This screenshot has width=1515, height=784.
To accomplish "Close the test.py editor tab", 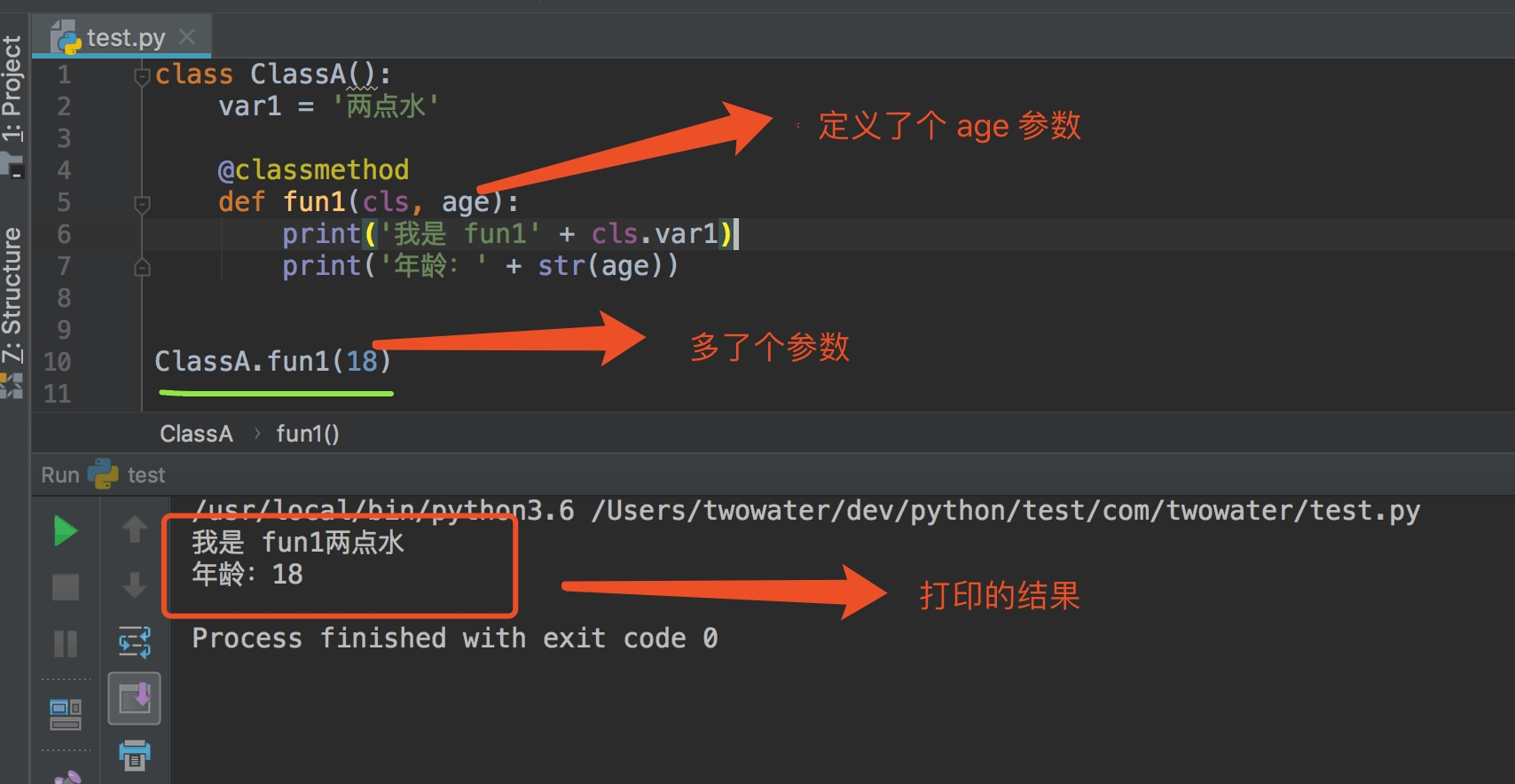I will (187, 37).
